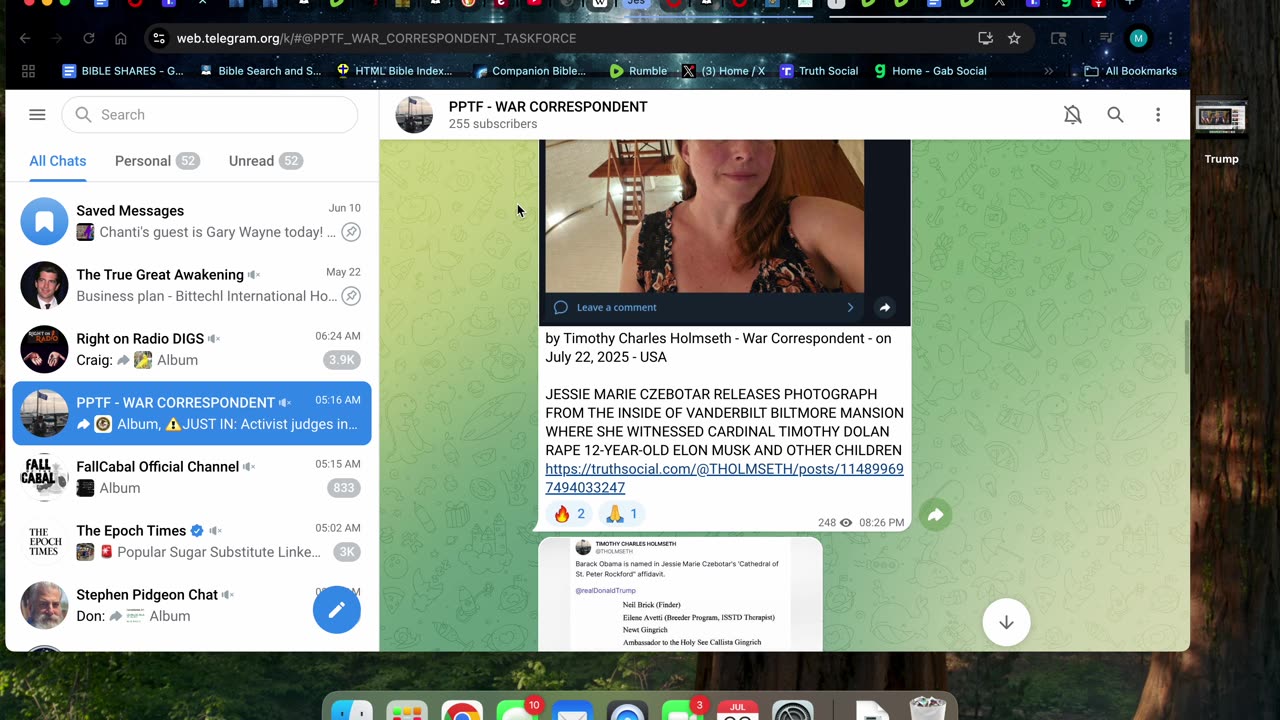Open Calendar app in Dock
1280x720 pixels.
pos(737,712)
